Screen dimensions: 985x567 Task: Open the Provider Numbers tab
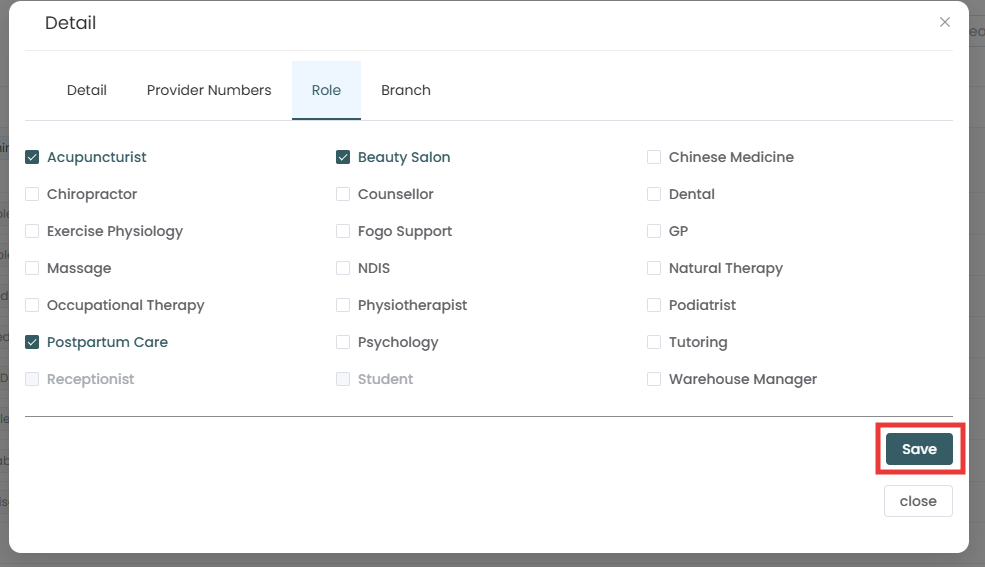tap(209, 90)
